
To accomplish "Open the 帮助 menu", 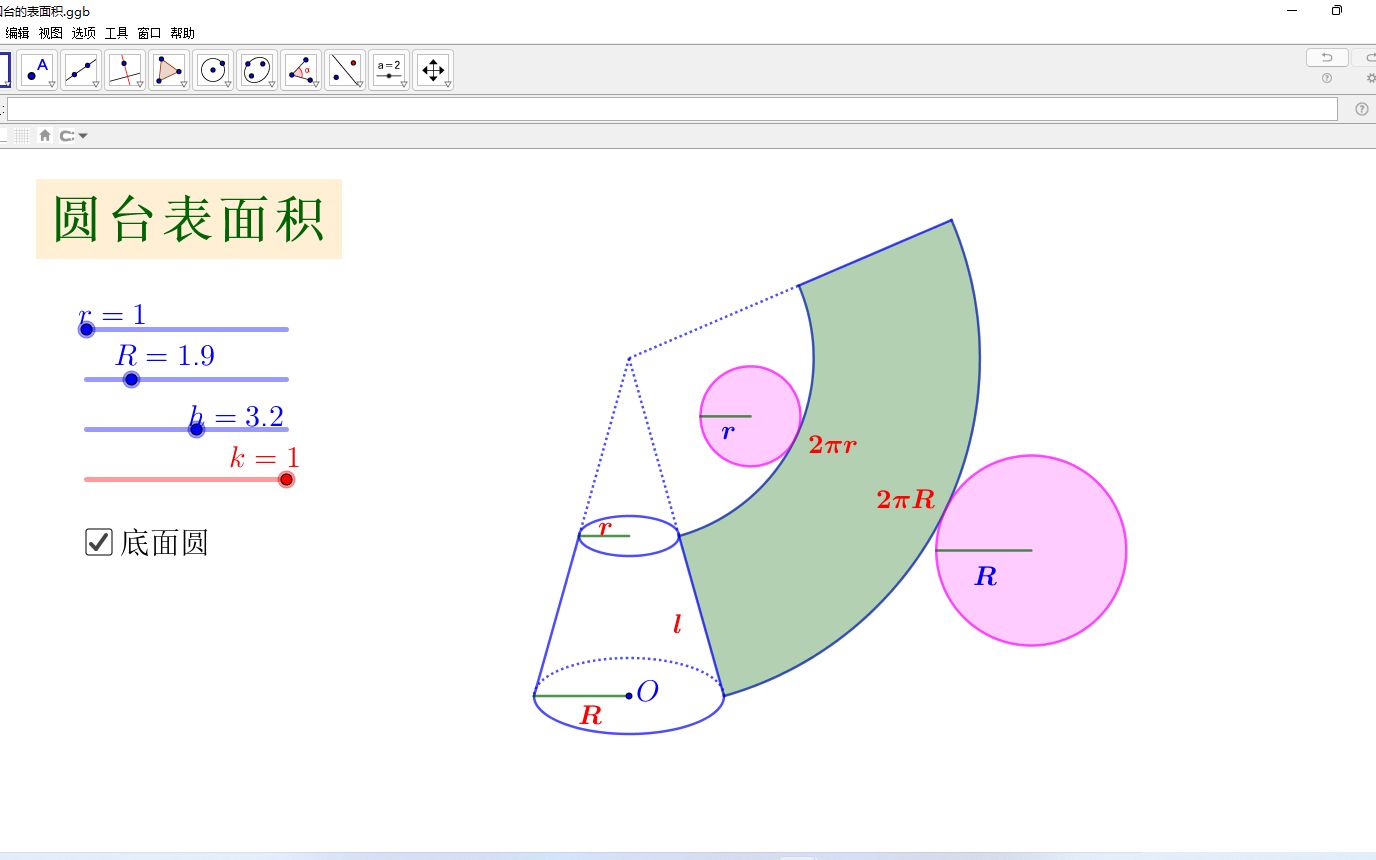I will point(182,33).
